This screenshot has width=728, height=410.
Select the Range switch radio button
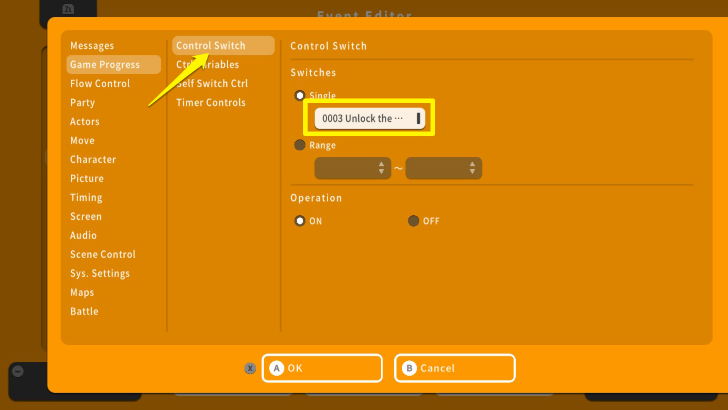click(299, 145)
